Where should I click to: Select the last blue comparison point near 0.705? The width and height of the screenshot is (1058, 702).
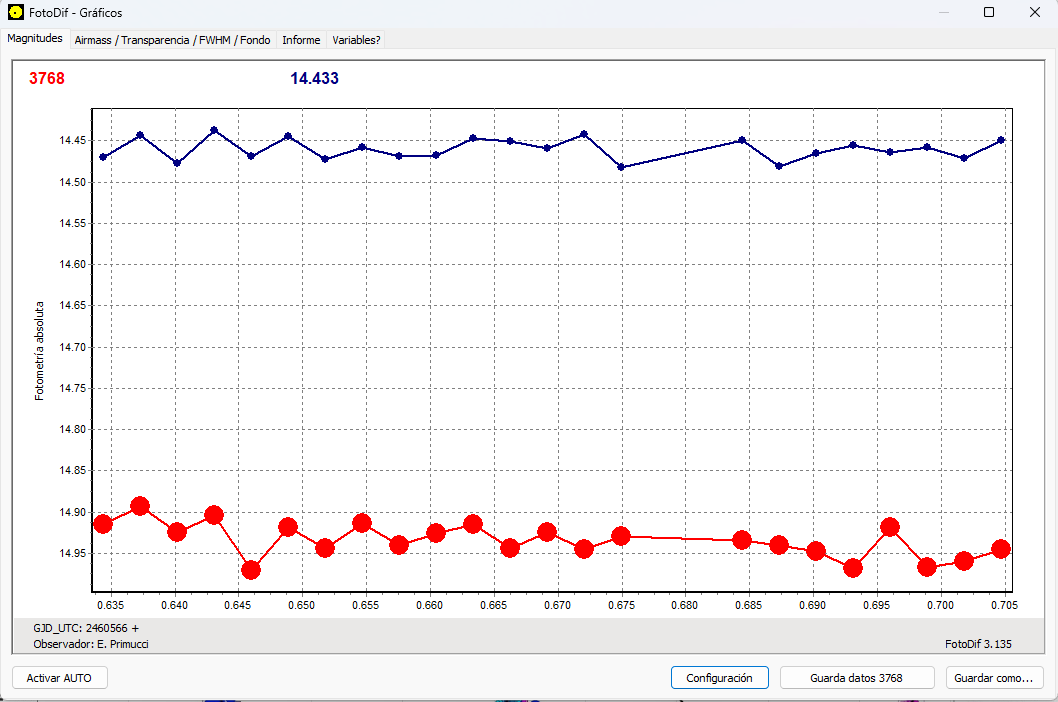1002,141
